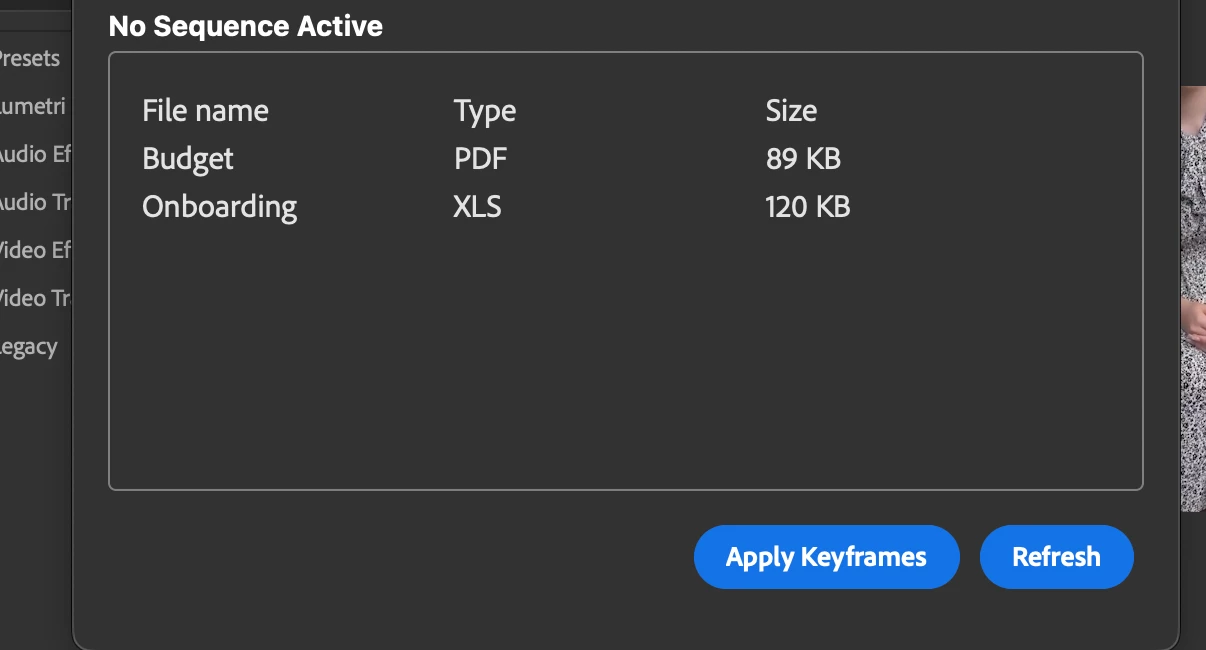Click the PDF type cell

coord(478,158)
